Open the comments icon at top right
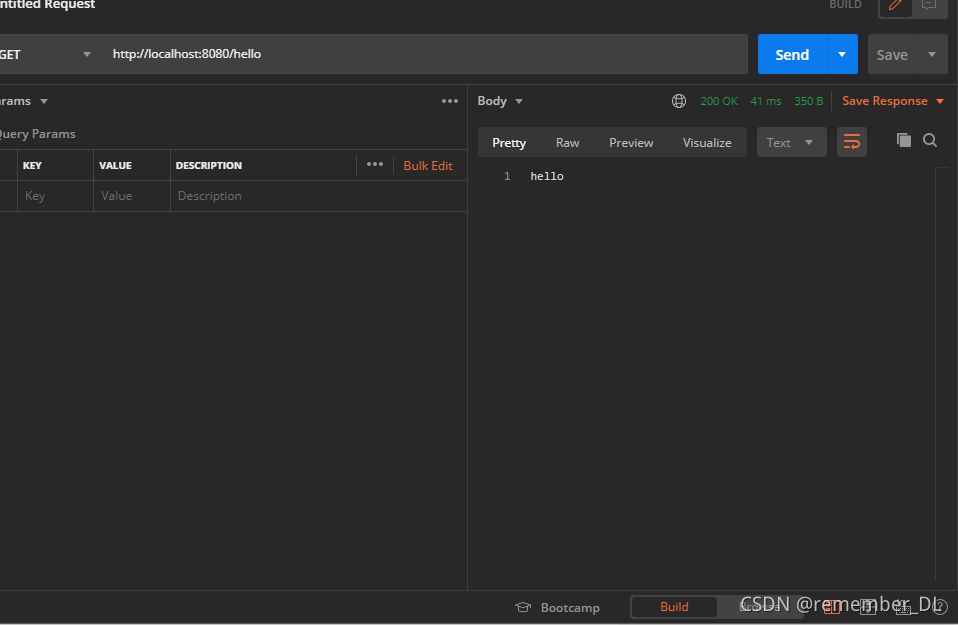Viewport: 958px width, 625px height. 929,5
